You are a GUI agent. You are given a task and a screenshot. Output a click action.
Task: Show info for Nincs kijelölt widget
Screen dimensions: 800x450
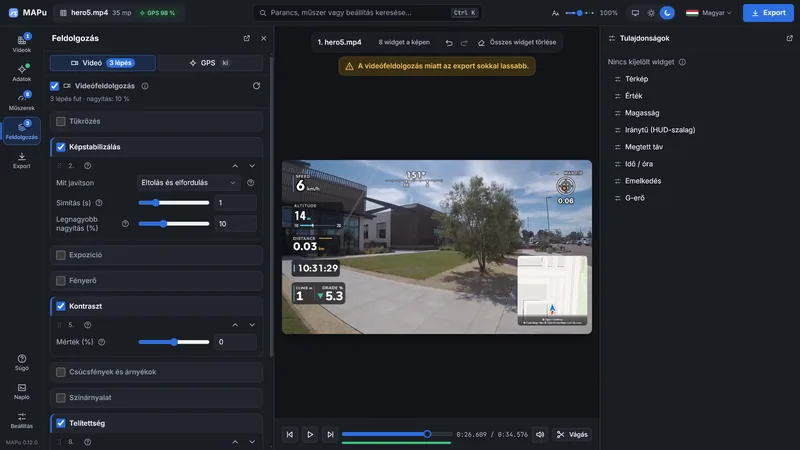[683, 62]
